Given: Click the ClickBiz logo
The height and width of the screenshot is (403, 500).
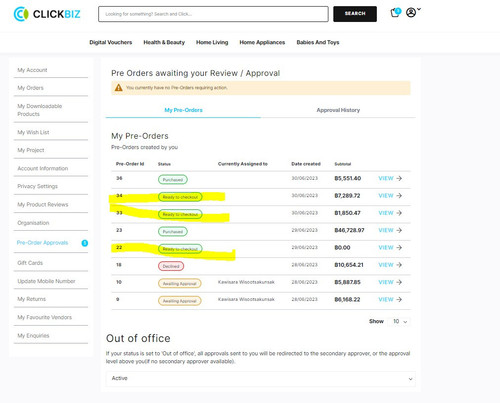Looking at the screenshot, I should 47,14.
